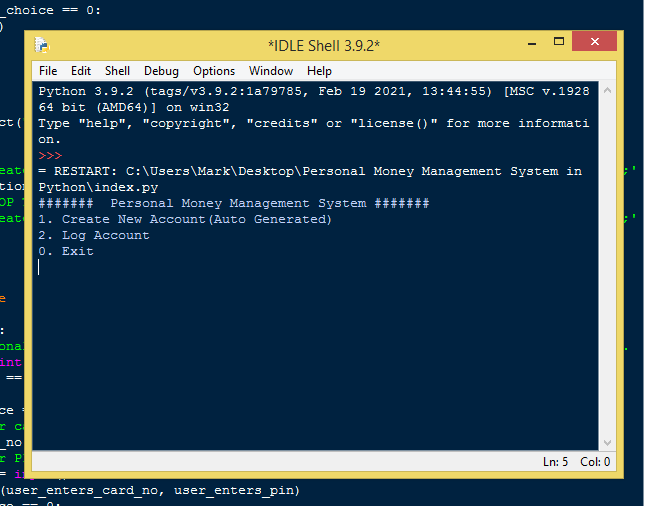Click the Ln: 5 status indicator
The image size is (645, 506).
(556, 462)
